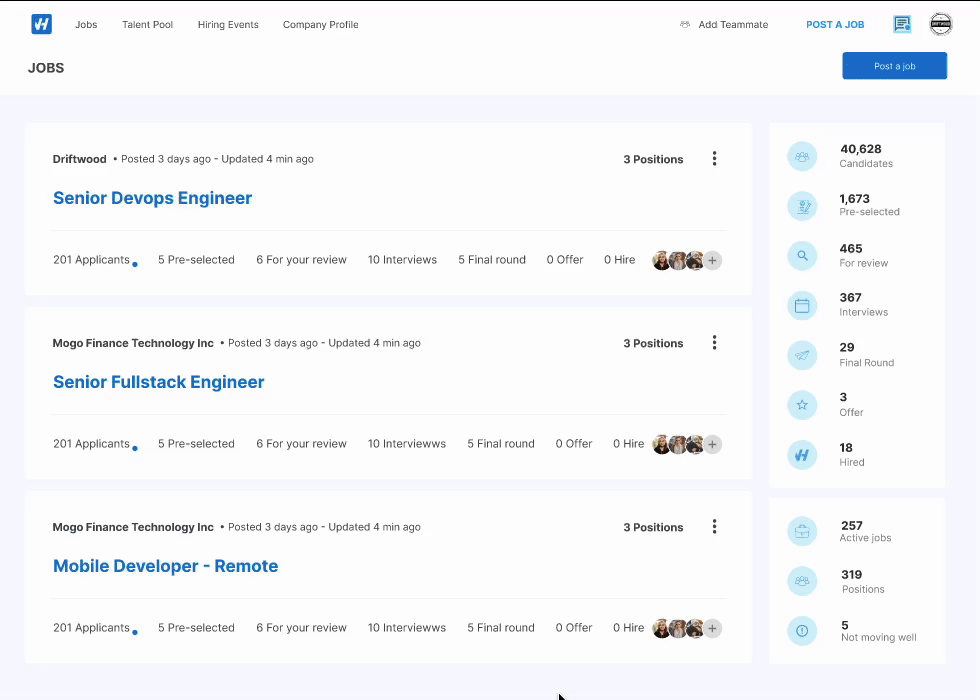Click Not moving well alert icon

[x=802, y=631]
